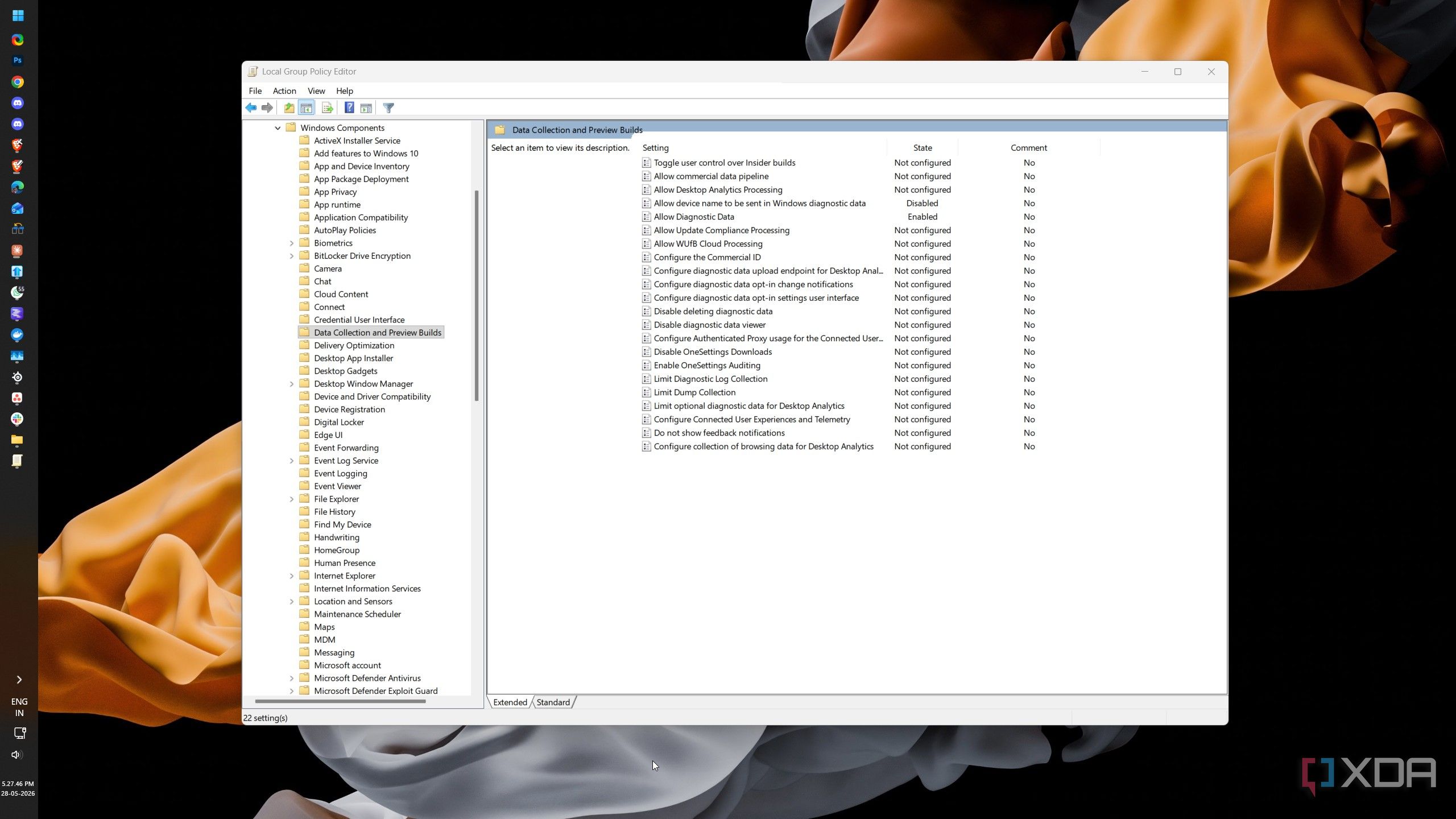Viewport: 1456px width, 819px height.
Task: Click the Forward arrow toolbar icon
Action: click(267, 107)
